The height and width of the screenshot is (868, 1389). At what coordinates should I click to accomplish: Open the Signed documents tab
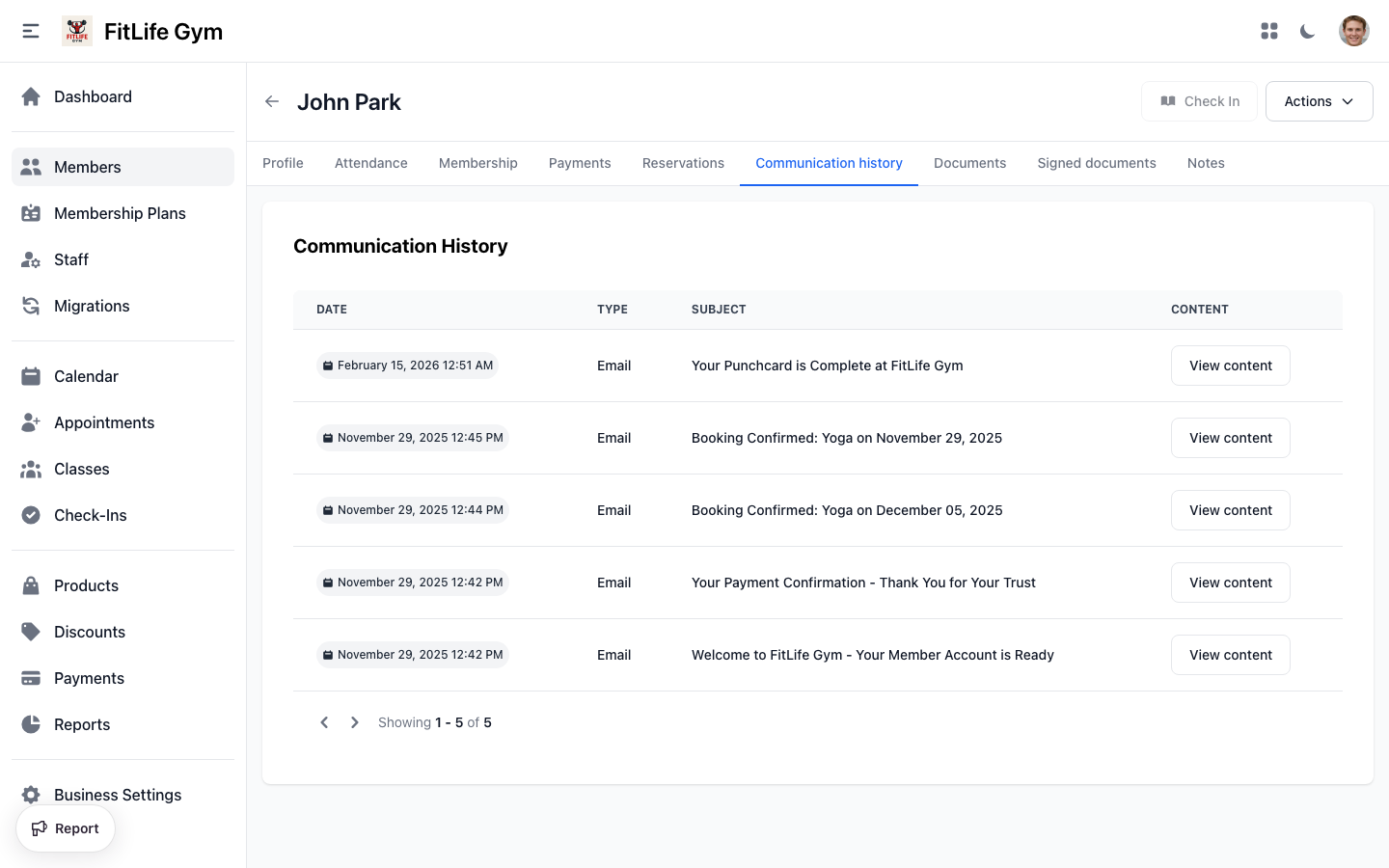click(x=1097, y=163)
